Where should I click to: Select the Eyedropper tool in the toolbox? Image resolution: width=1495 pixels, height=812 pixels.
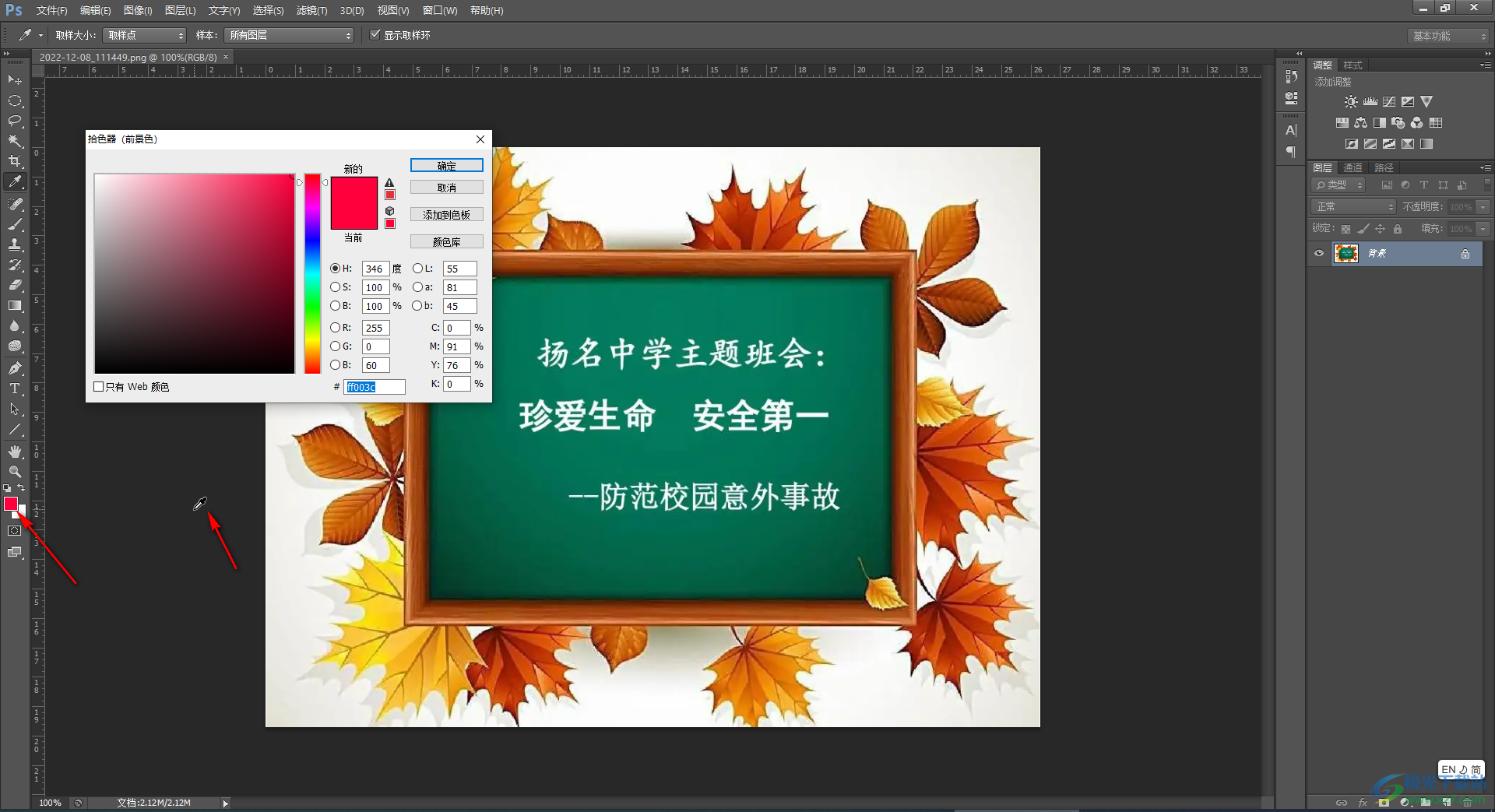pos(14,182)
